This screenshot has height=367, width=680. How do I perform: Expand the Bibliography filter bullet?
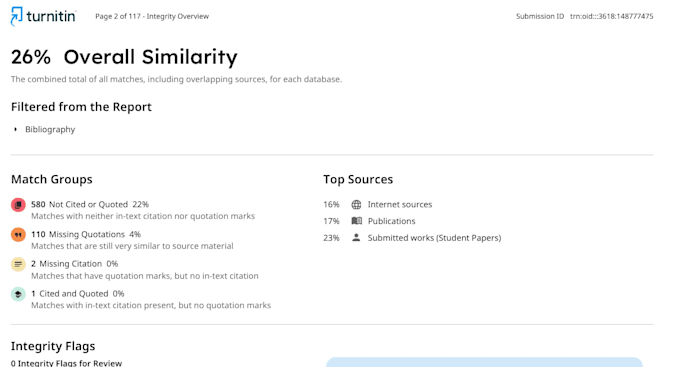pos(15,129)
